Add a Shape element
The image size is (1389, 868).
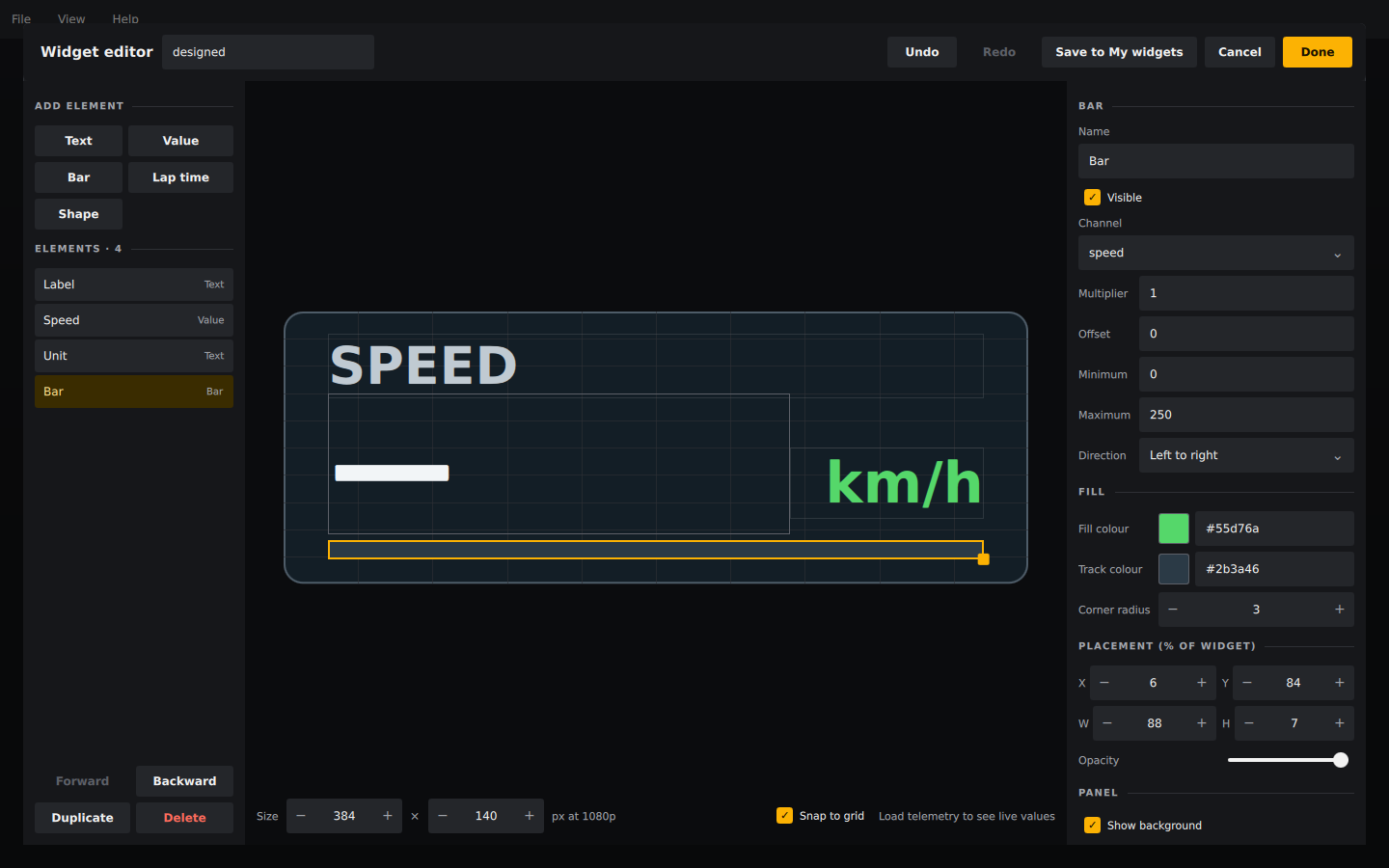tap(78, 214)
